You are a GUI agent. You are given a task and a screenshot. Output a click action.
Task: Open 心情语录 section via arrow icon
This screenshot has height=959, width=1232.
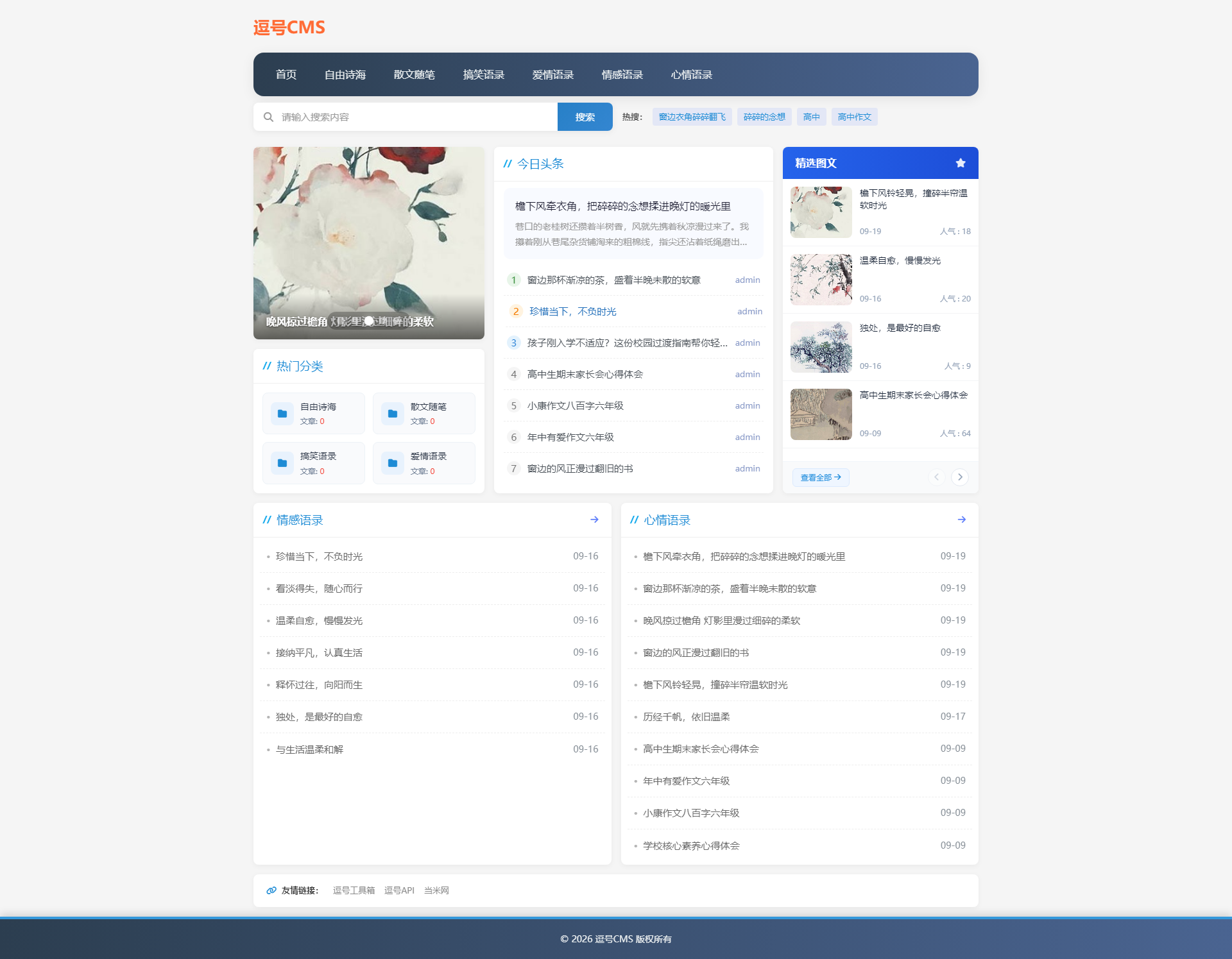[x=961, y=520]
